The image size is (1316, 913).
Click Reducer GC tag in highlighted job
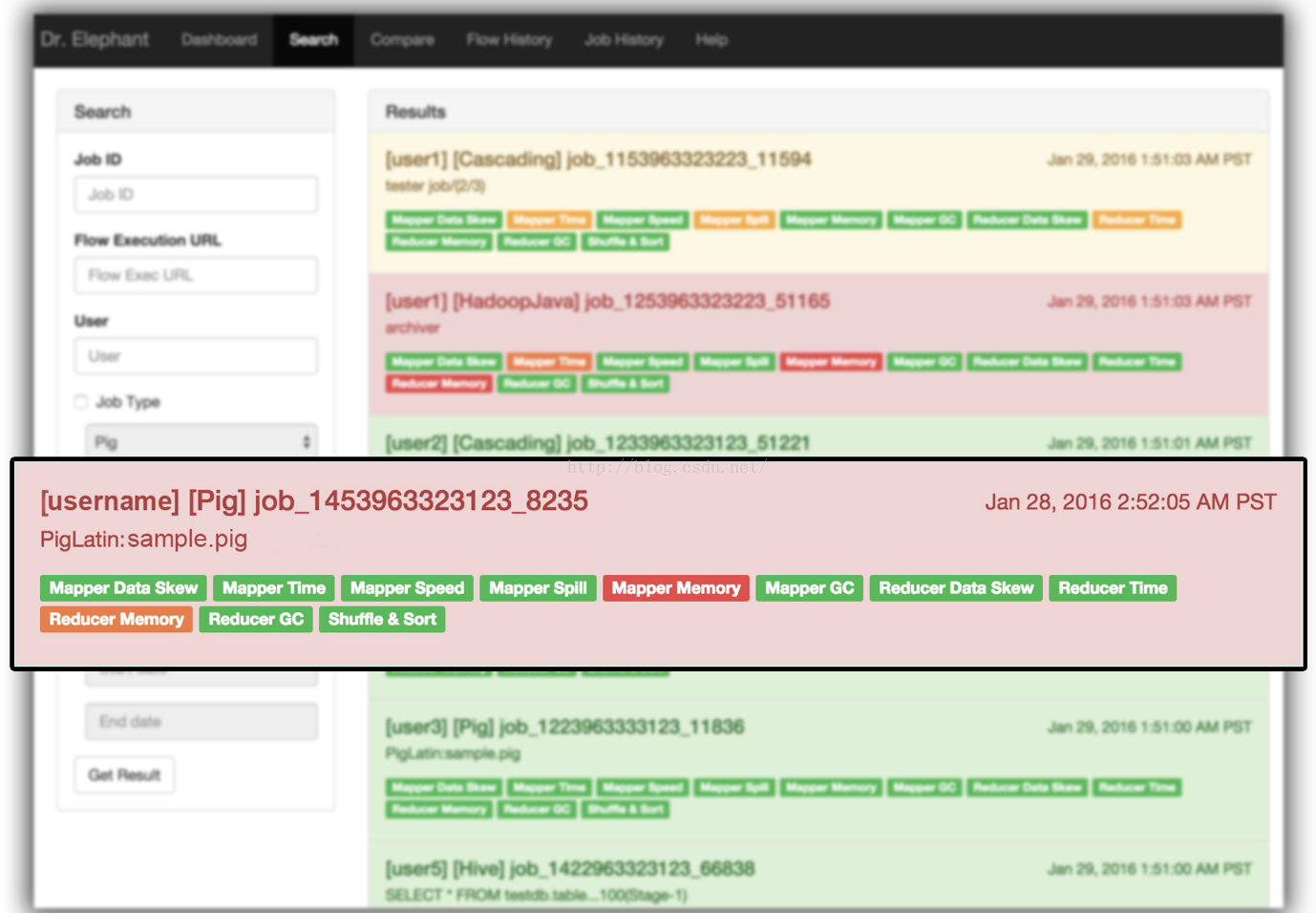pos(256,620)
